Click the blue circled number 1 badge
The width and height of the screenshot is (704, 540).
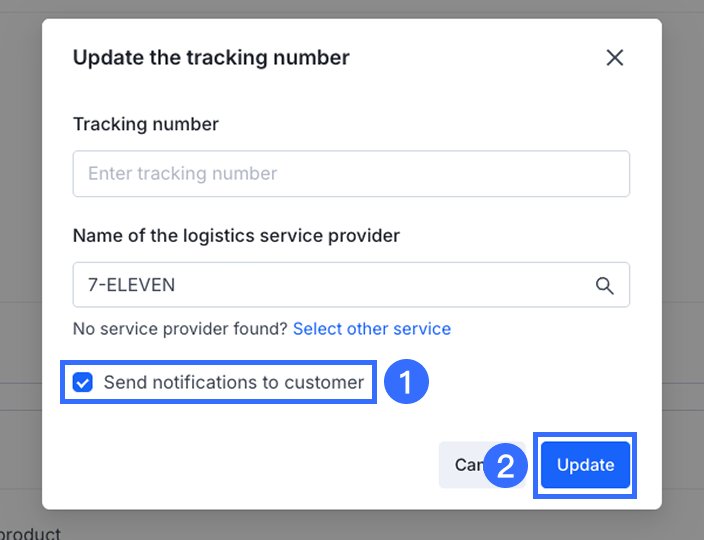(x=407, y=382)
